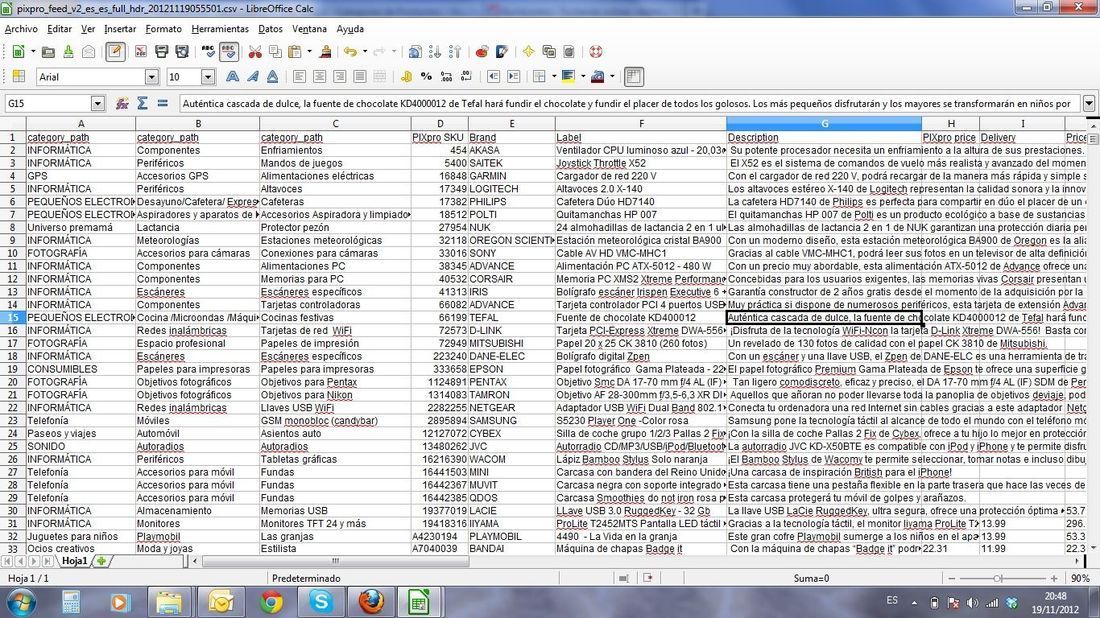Open the Herramientas menu
This screenshot has height=618, width=1100.
[x=220, y=29]
